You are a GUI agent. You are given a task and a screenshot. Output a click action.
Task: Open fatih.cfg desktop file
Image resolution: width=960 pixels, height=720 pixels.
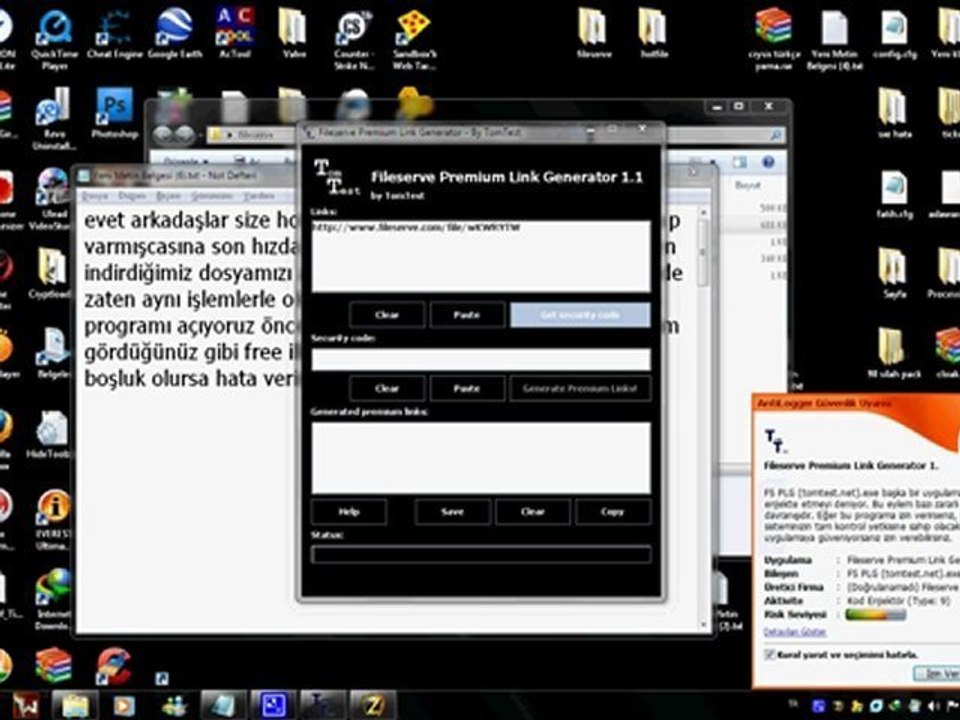(894, 193)
